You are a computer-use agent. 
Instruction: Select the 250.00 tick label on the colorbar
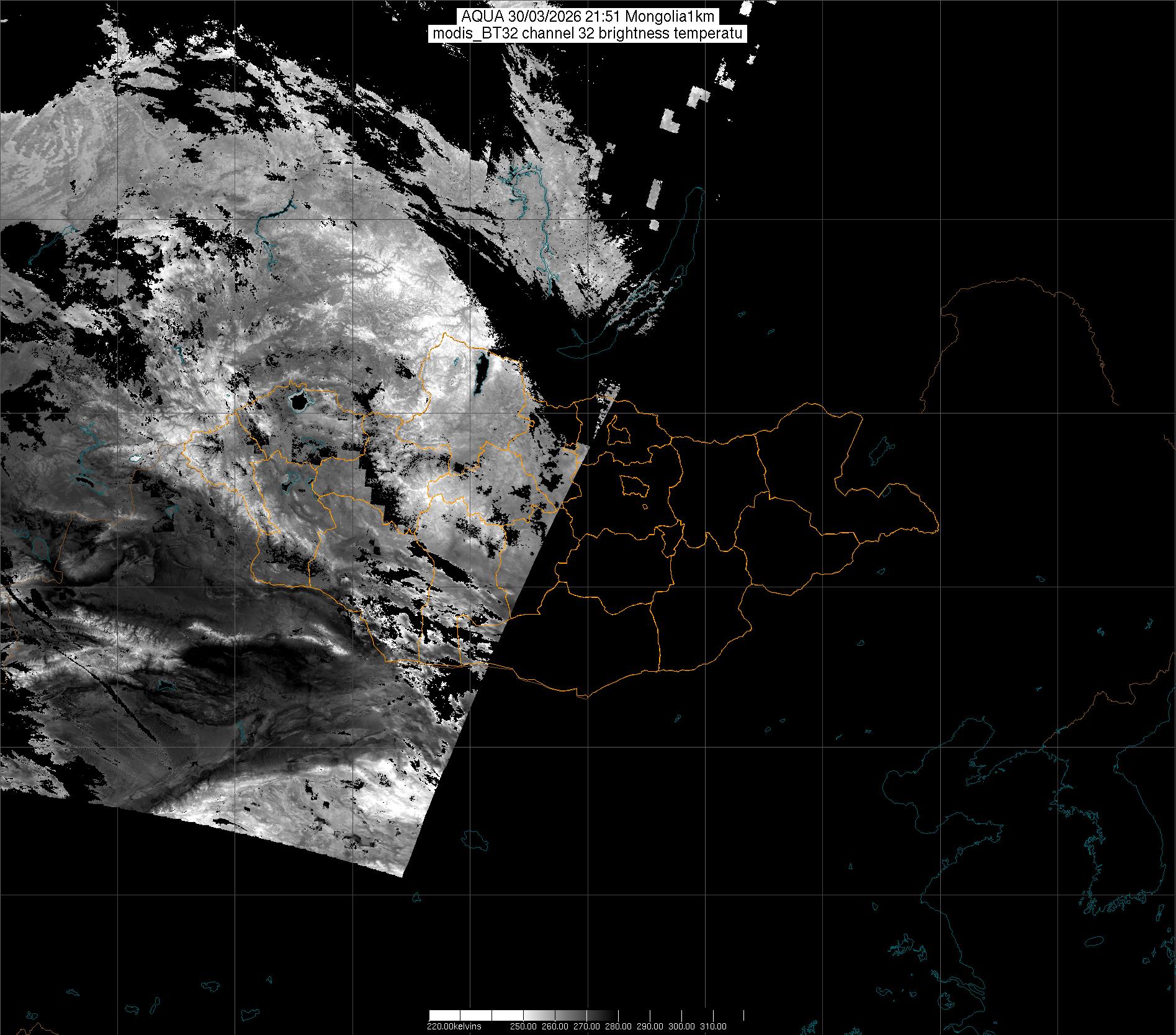click(x=524, y=1026)
